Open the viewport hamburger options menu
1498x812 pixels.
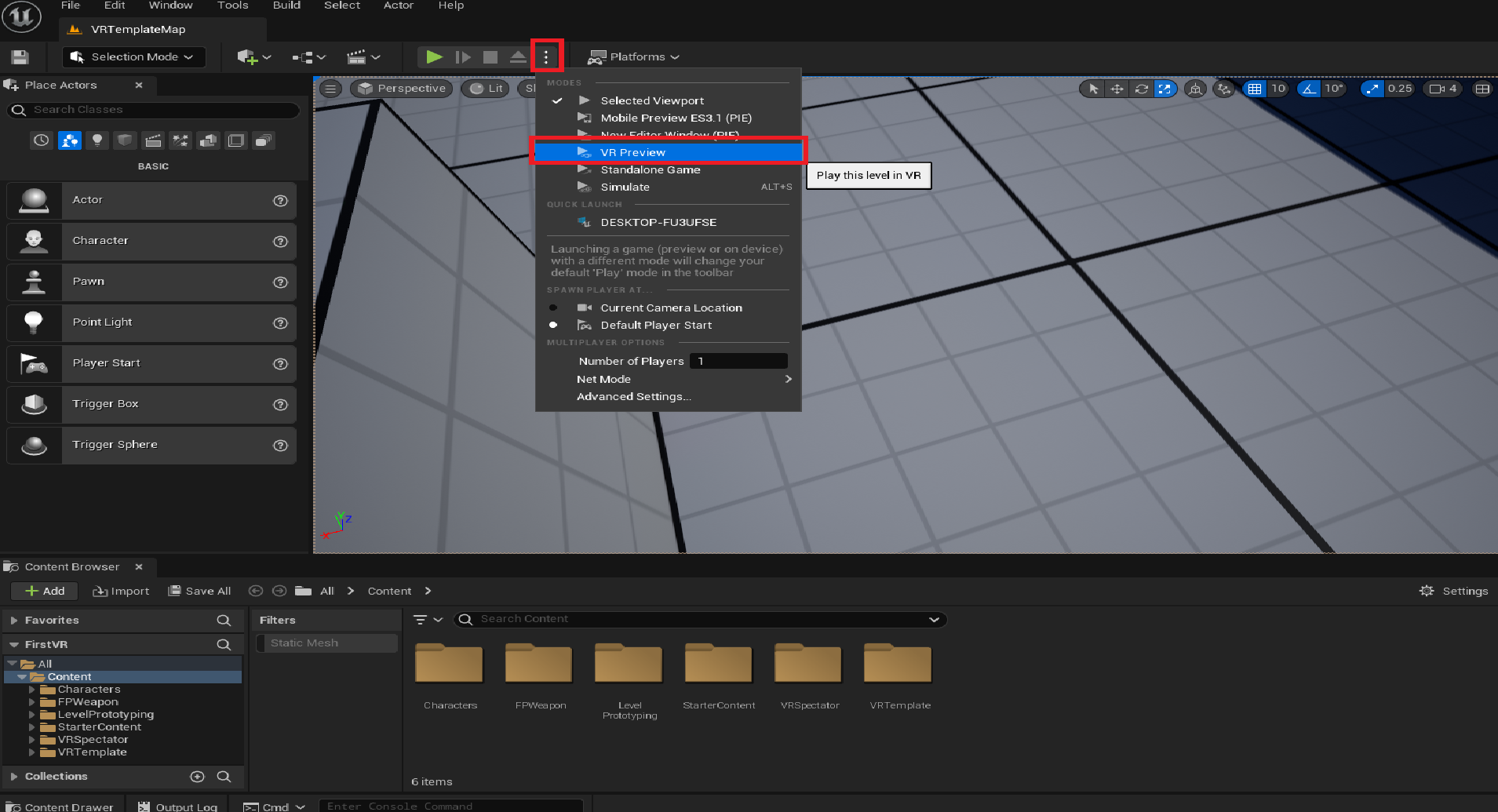pos(330,89)
